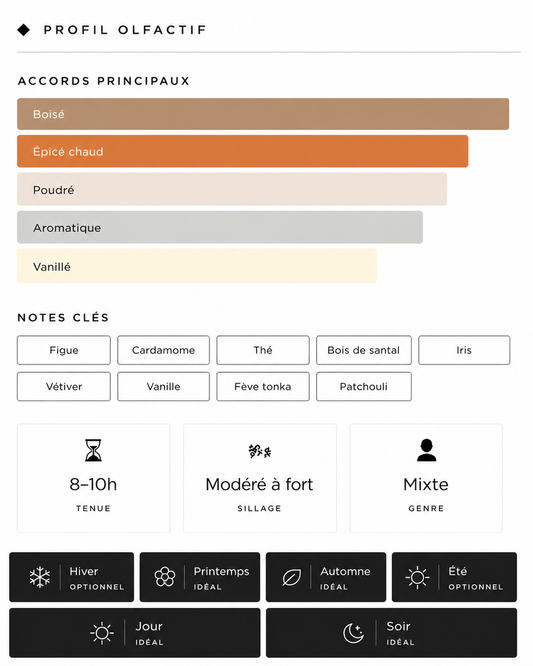This screenshot has width=533, height=666.
Task: Select the Iris note tag
Action: click(464, 350)
